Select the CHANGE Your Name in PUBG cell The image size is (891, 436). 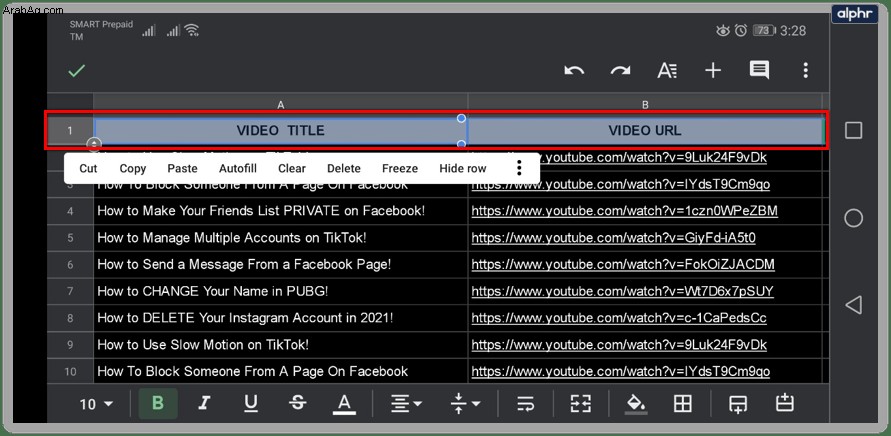pos(281,291)
